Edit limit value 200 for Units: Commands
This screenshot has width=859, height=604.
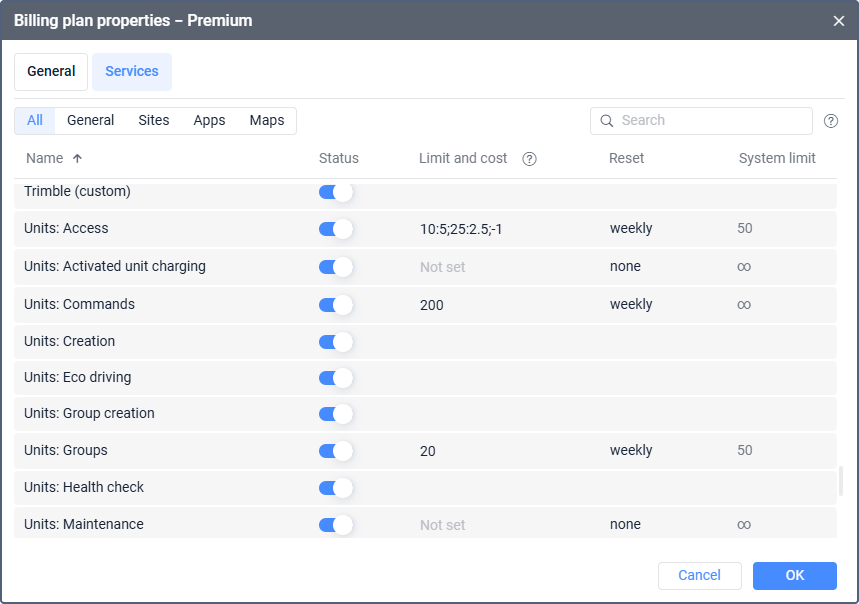click(432, 305)
